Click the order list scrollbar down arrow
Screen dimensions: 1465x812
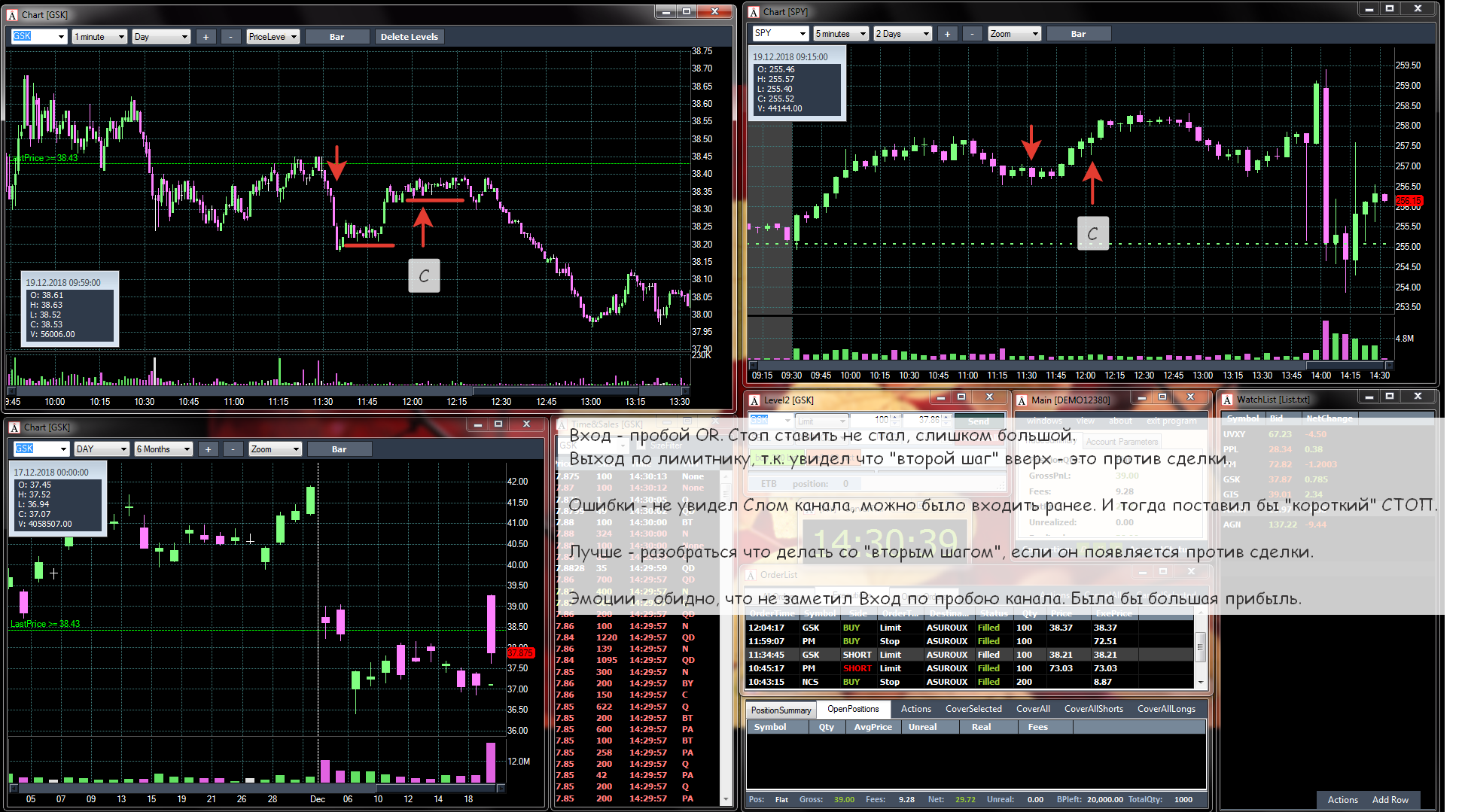click(x=1201, y=683)
